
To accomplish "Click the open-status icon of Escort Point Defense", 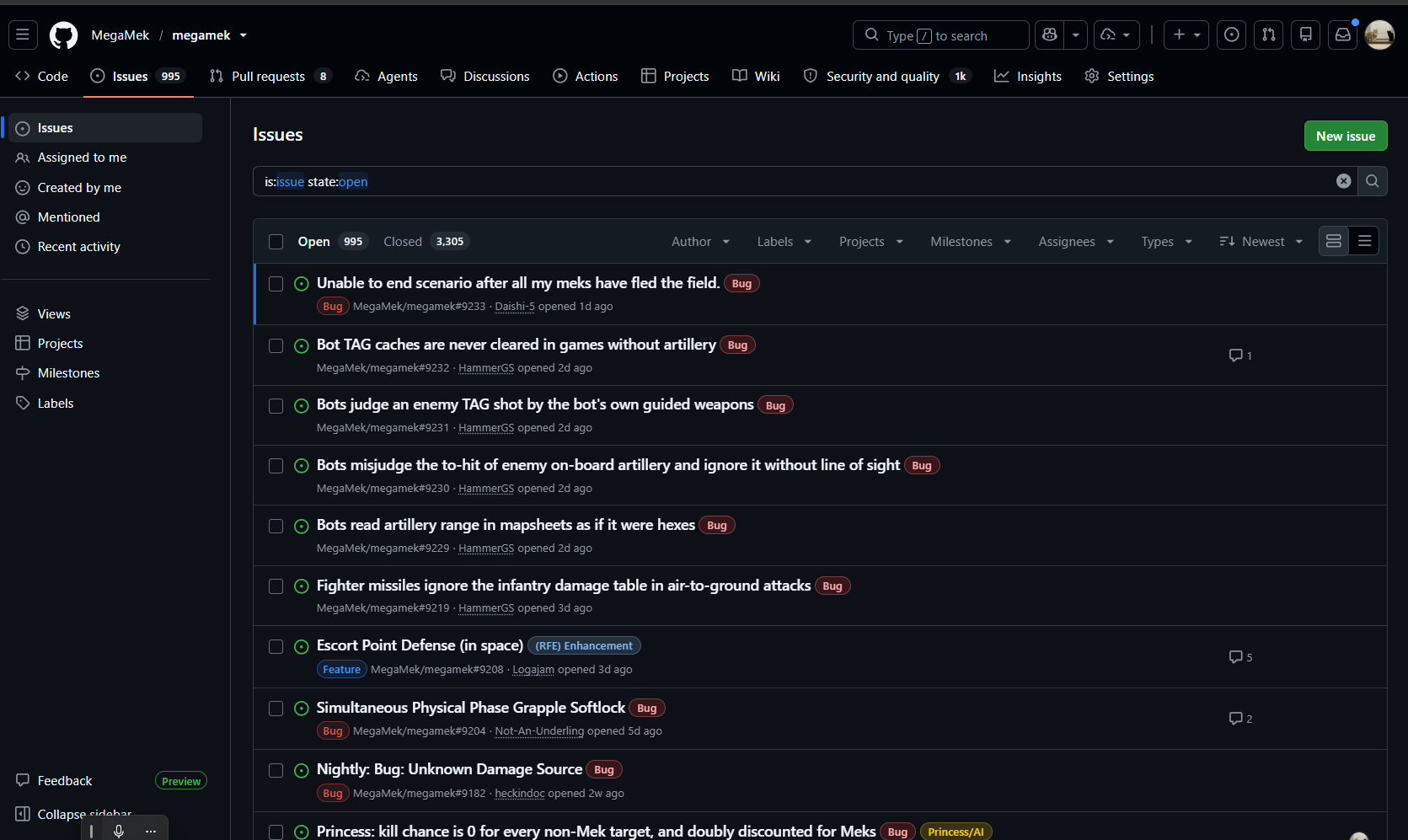I will (x=302, y=646).
